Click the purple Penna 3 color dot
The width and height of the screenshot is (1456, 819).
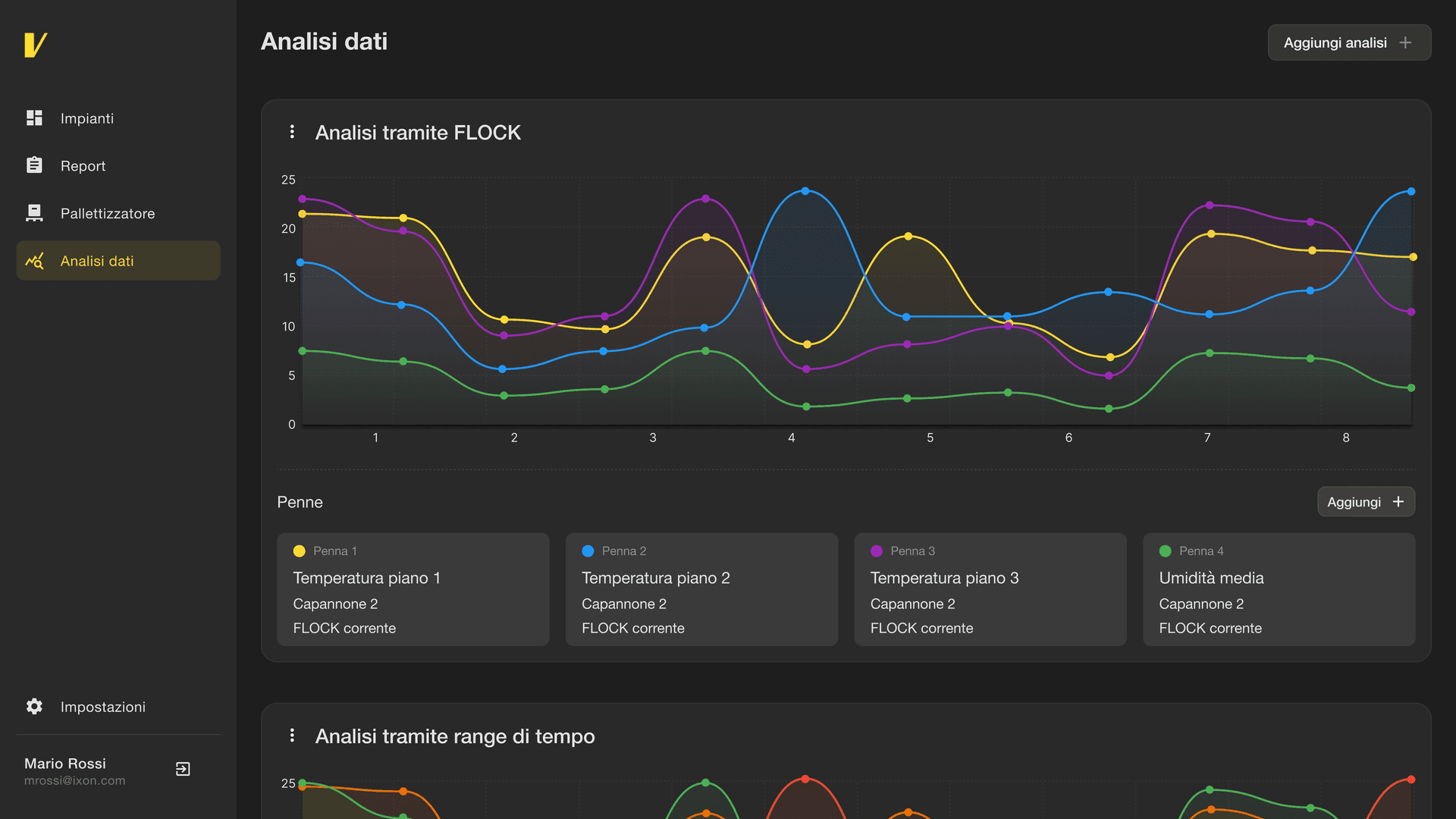tap(877, 551)
